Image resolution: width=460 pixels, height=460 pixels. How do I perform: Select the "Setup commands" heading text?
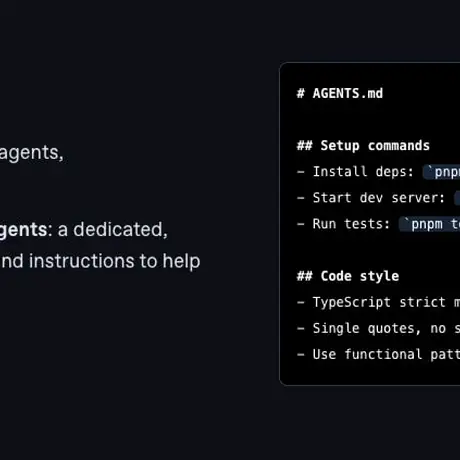(x=375, y=146)
